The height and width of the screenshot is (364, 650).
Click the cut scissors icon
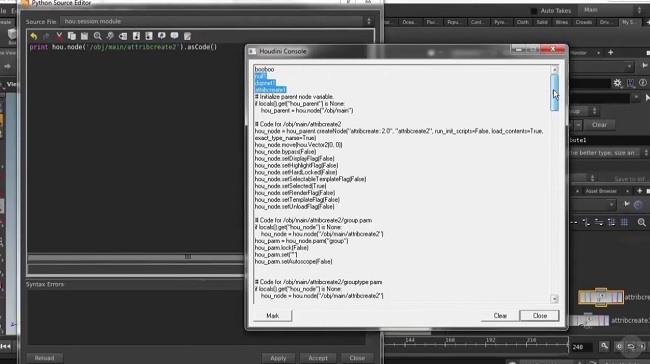[59, 36]
